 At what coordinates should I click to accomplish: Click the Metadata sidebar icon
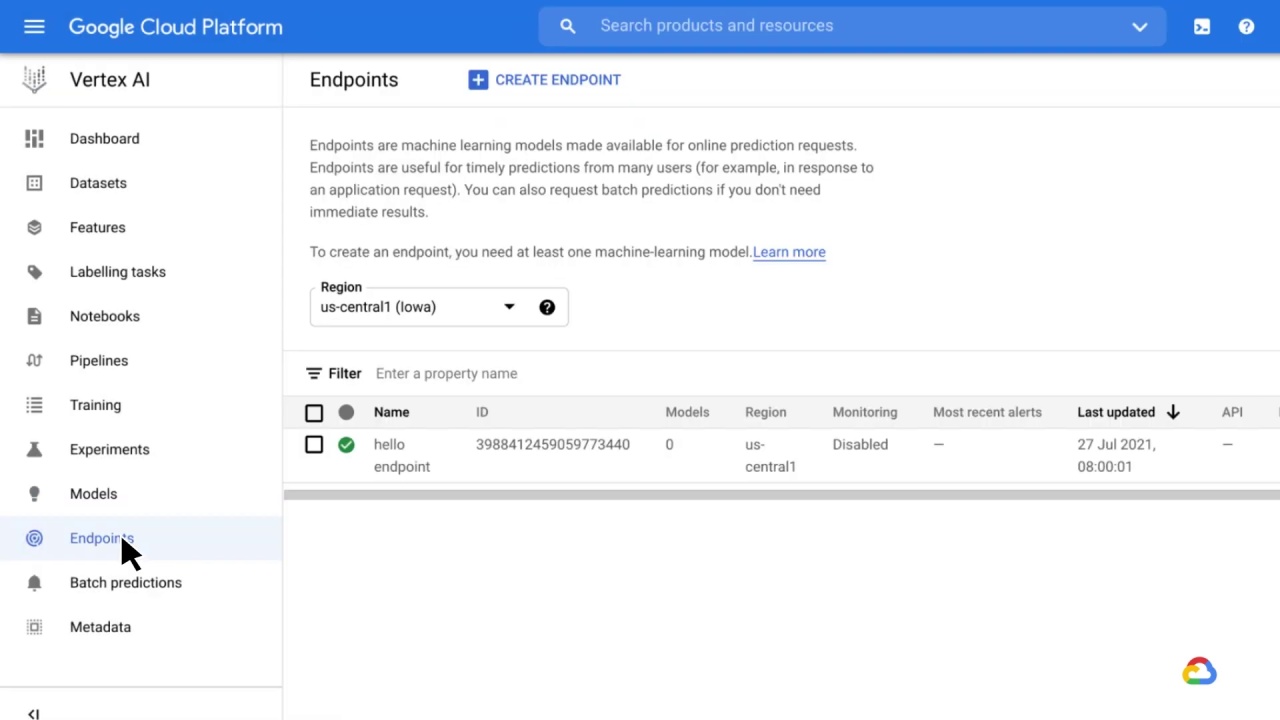point(34,627)
